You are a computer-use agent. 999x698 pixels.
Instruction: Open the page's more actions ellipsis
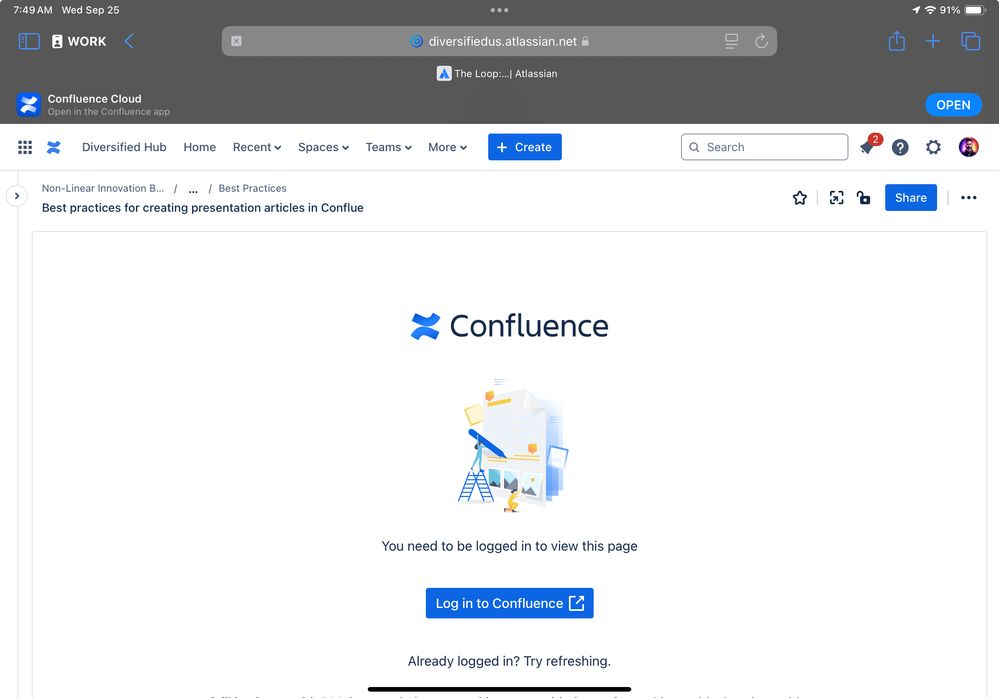[x=968, y=198]
